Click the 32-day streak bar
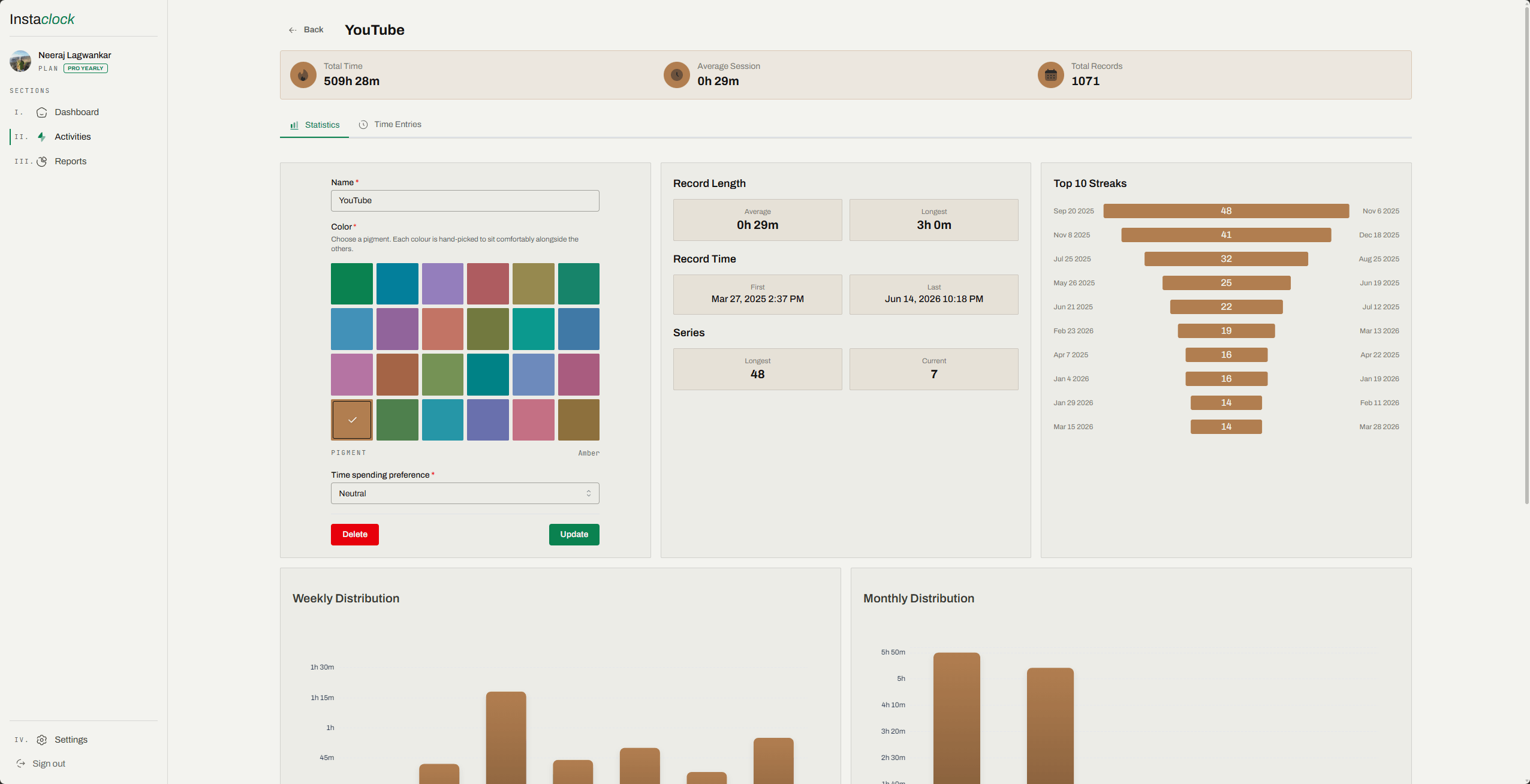1530x784 pixels. pyautogui.click(x=1226, y=259)
